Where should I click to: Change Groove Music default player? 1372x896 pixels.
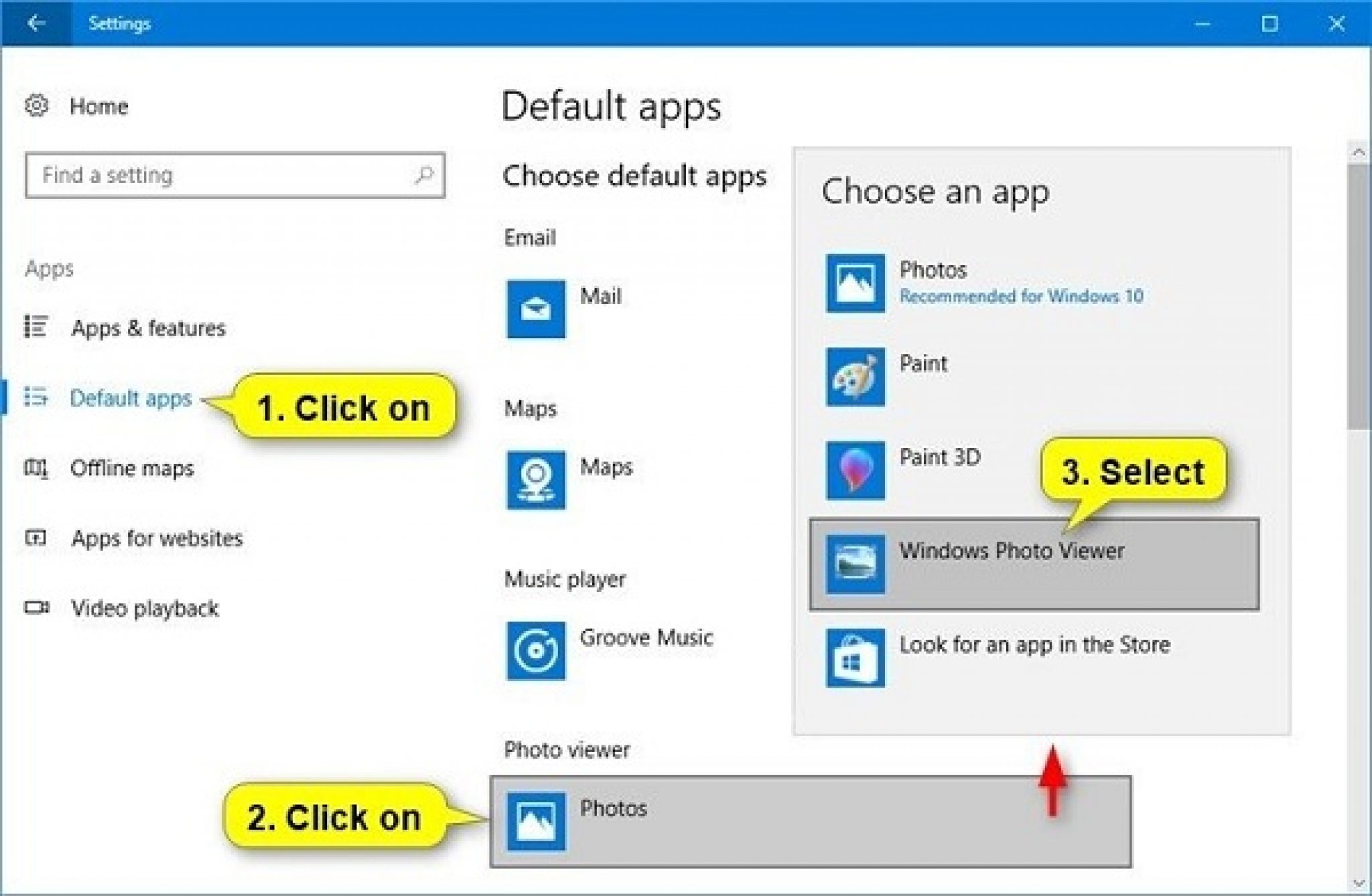pyautogui.click(x=646, y=638)
